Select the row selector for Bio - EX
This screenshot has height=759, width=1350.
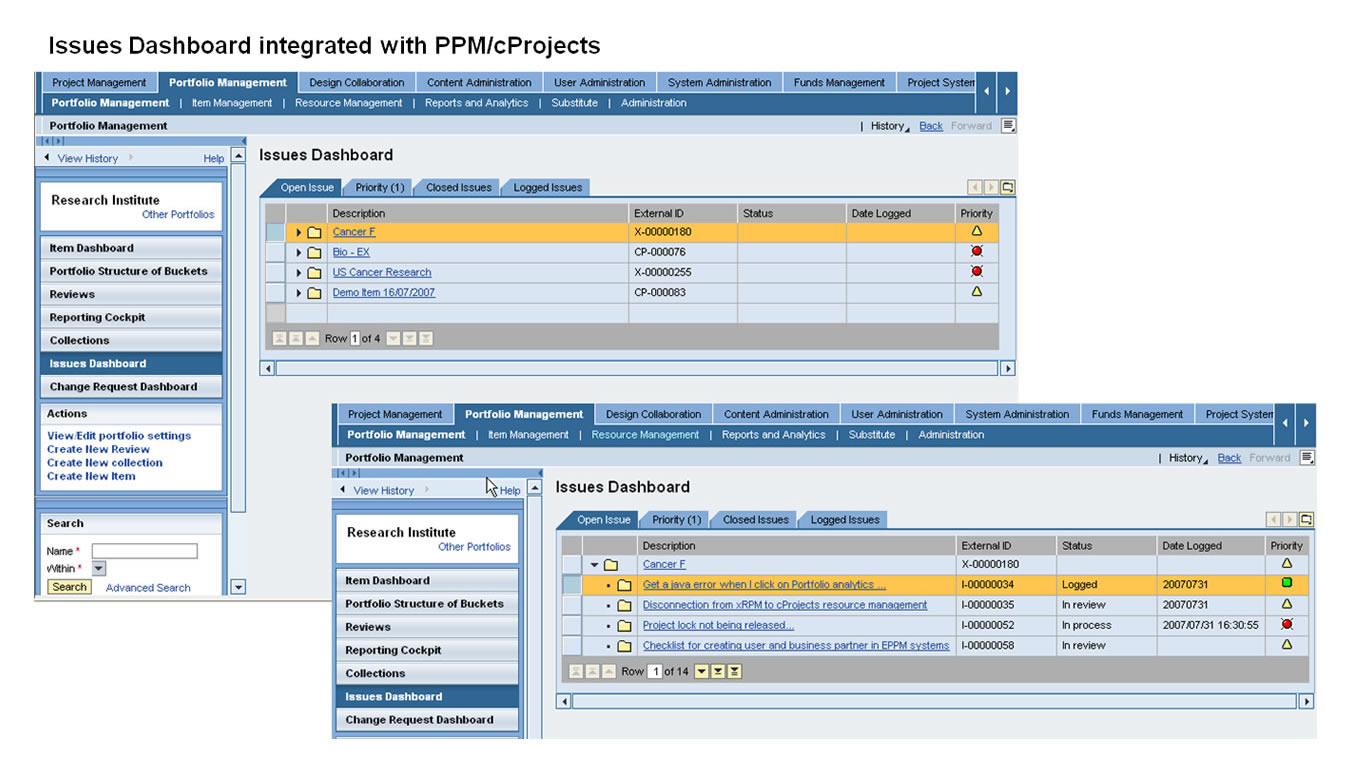(x=275, y=252)
